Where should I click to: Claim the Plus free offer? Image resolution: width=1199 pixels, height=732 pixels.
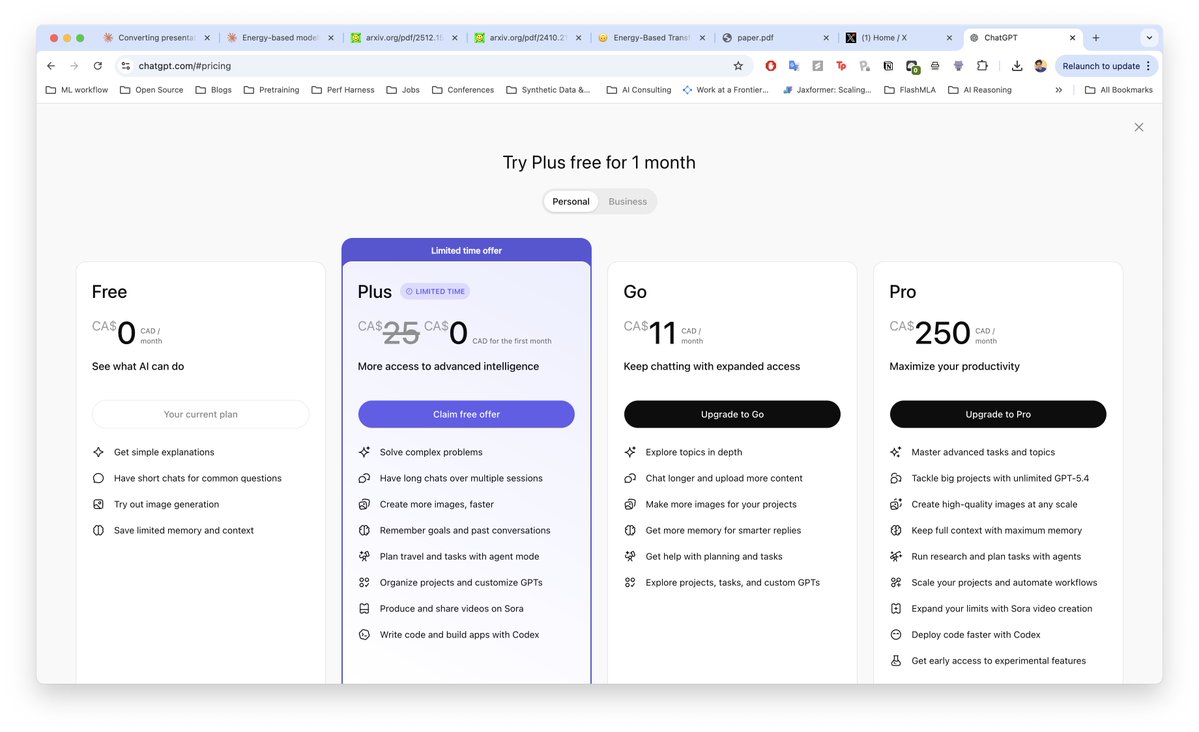(x=466, y=415)
